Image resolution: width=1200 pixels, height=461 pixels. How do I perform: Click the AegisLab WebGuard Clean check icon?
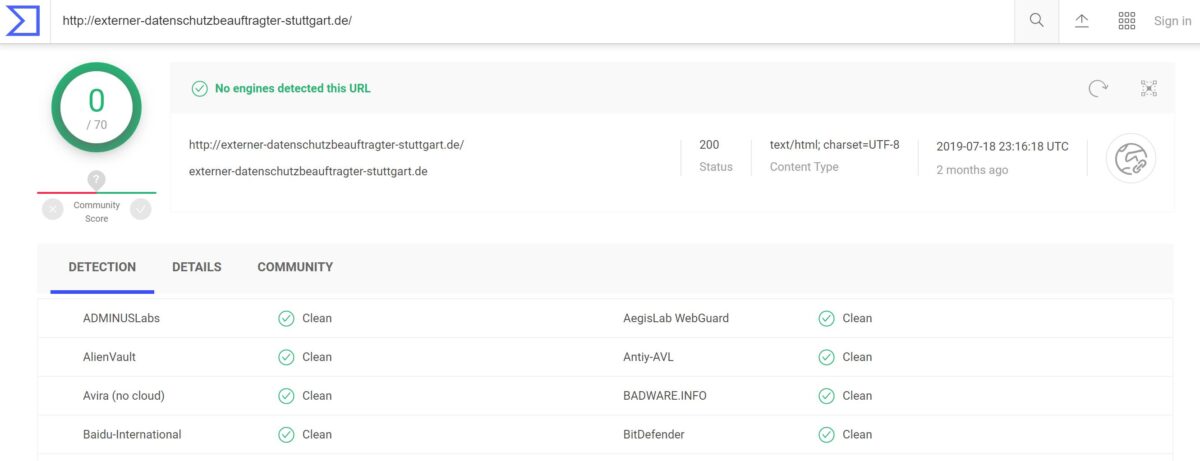[x=826, y=319]
